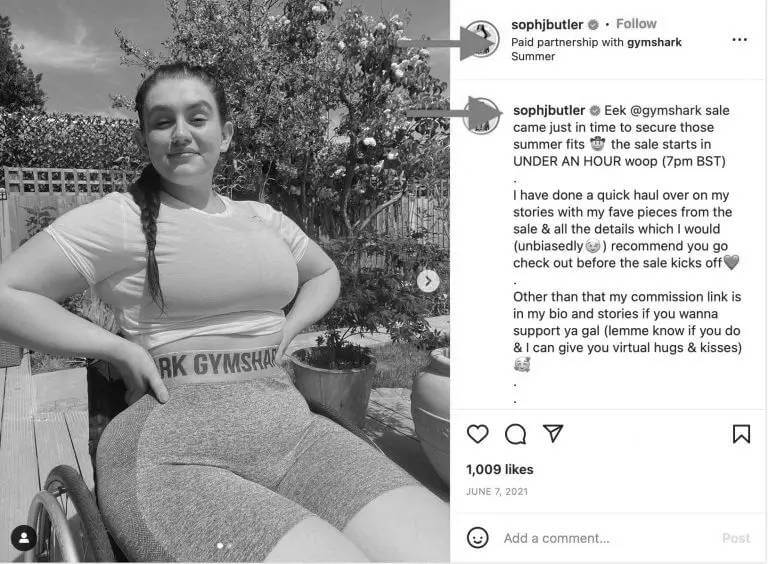Viewport: 768px width, 564px height.
Task: Click the profile avatar in post header
Action: 482,39
